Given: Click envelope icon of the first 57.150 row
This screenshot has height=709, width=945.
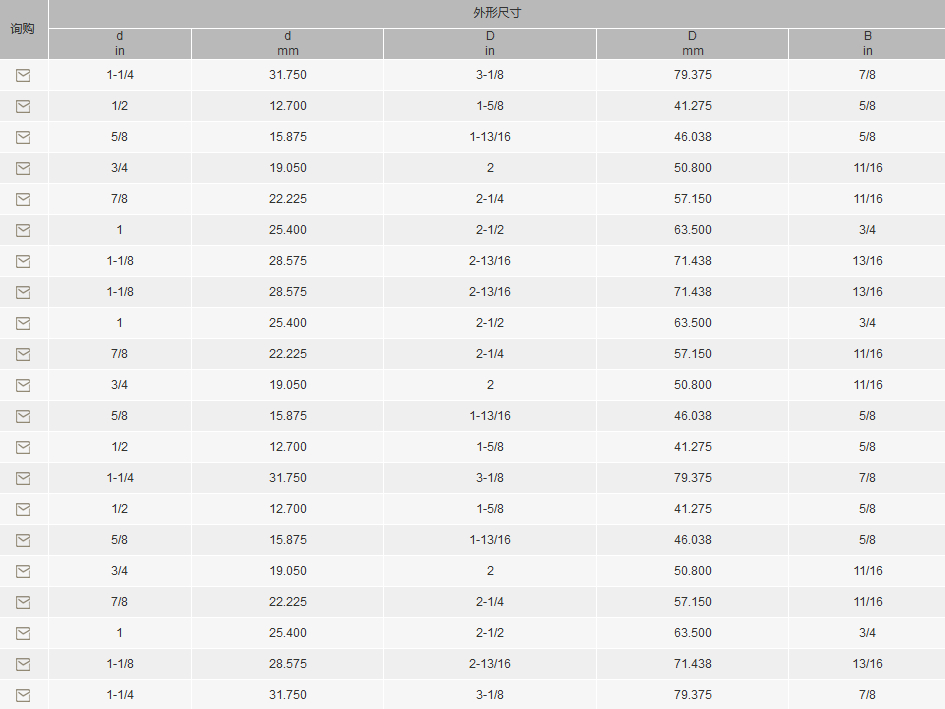Looking at the screenshot, I should [x=23, y=199].
